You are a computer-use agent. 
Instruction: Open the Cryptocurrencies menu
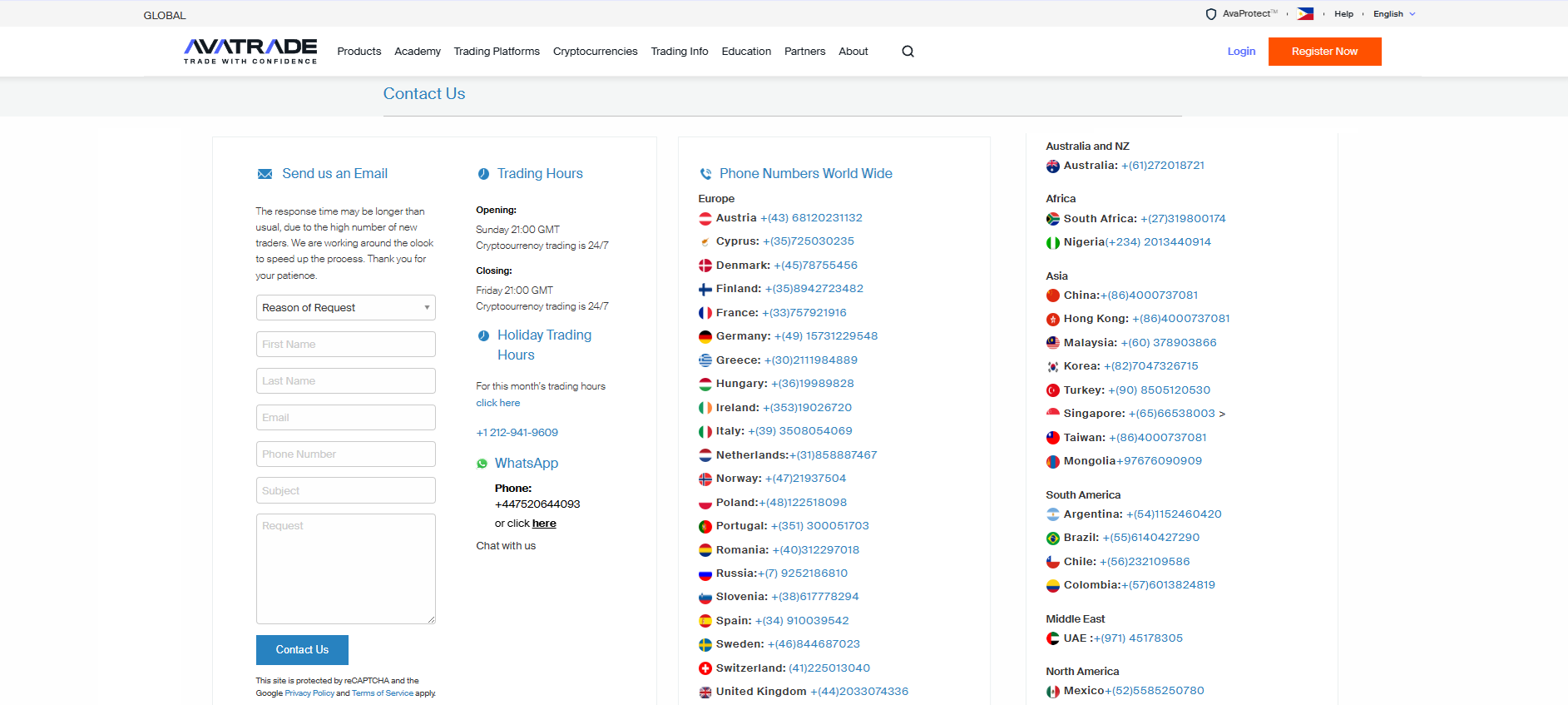click(596, 52)
